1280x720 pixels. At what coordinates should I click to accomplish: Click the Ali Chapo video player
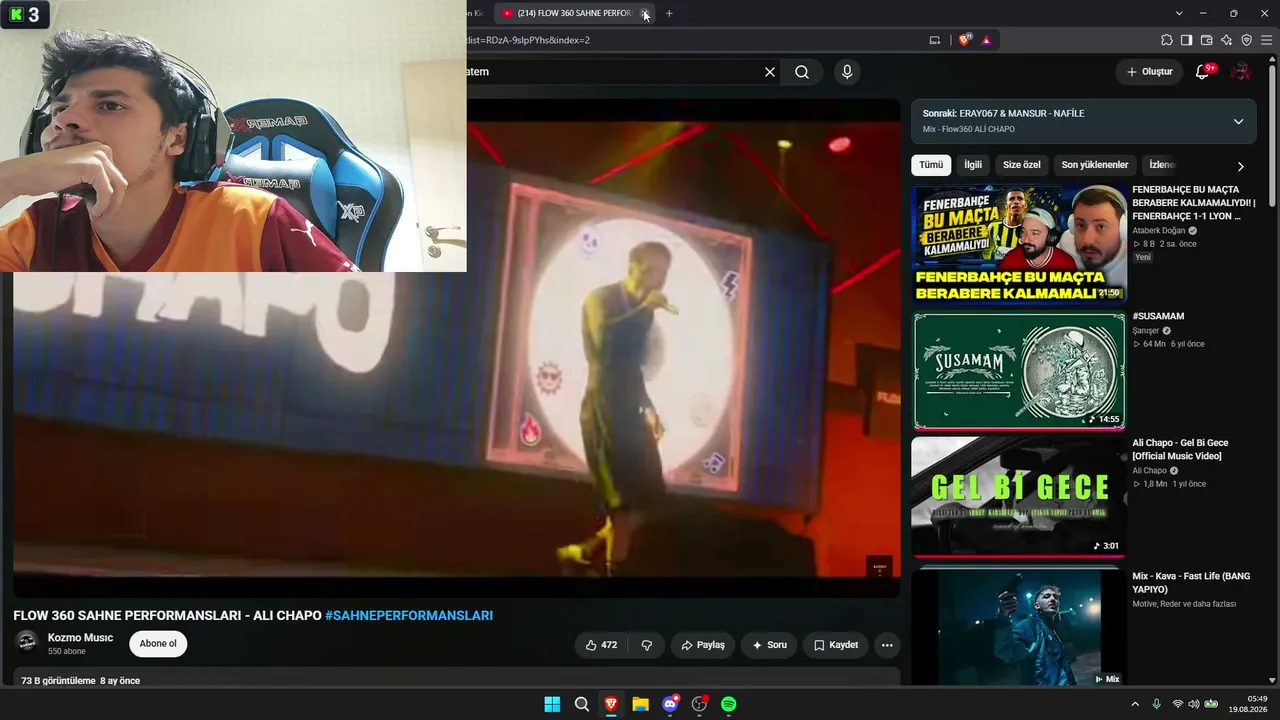[x=456, y=347]
